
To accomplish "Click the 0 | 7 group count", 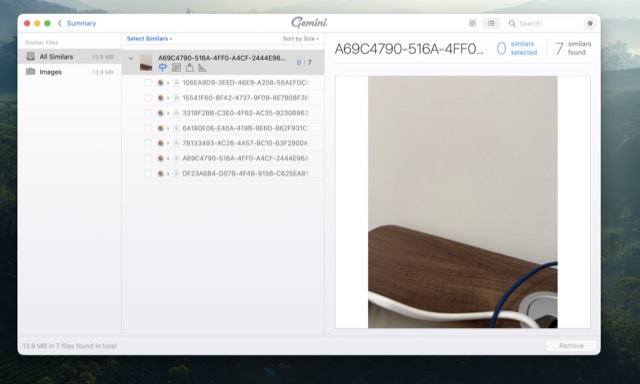I will pos(304,62).
